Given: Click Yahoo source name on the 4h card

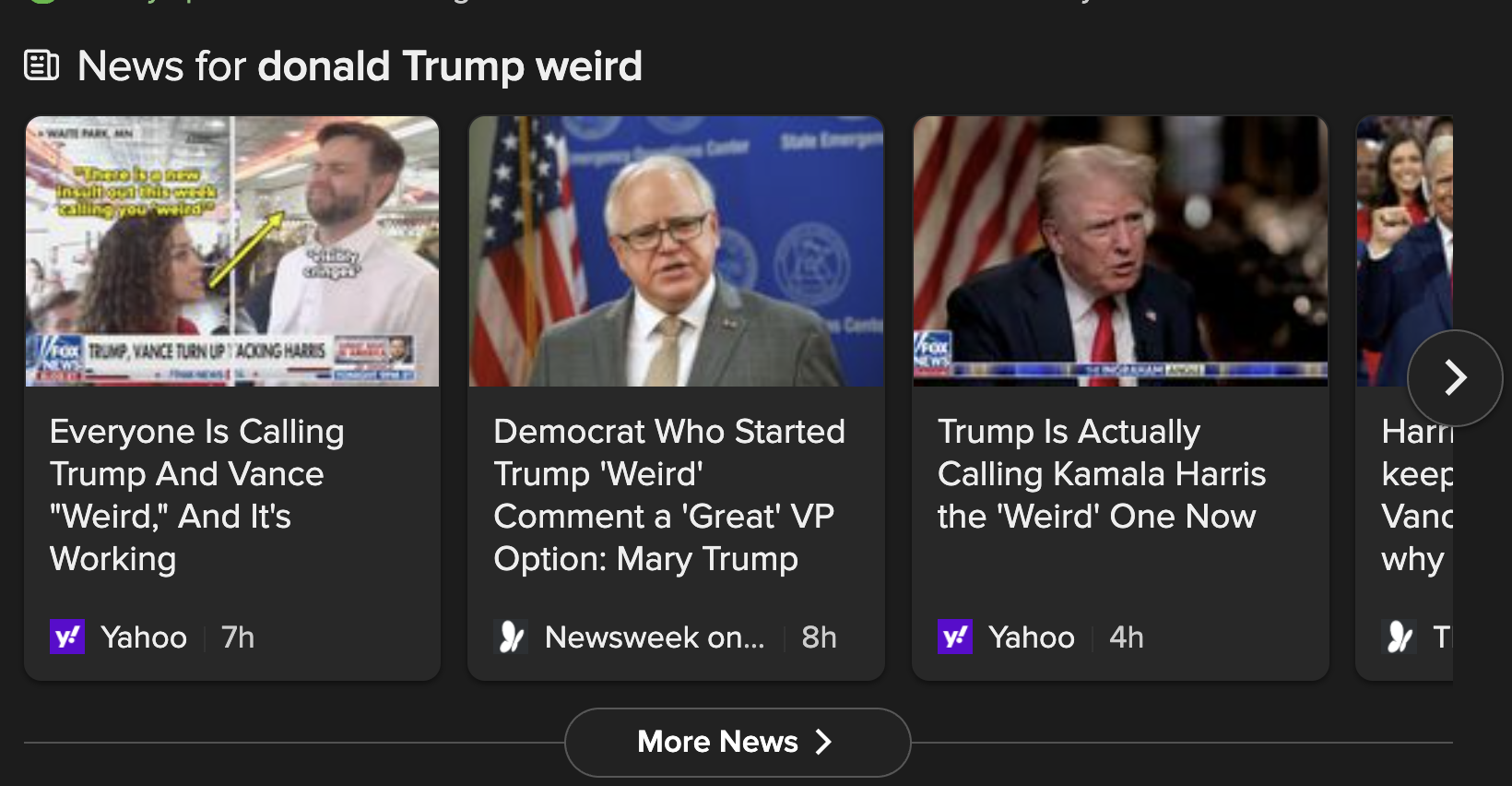Looking at the screenshot, I should tap(1032, 637).
